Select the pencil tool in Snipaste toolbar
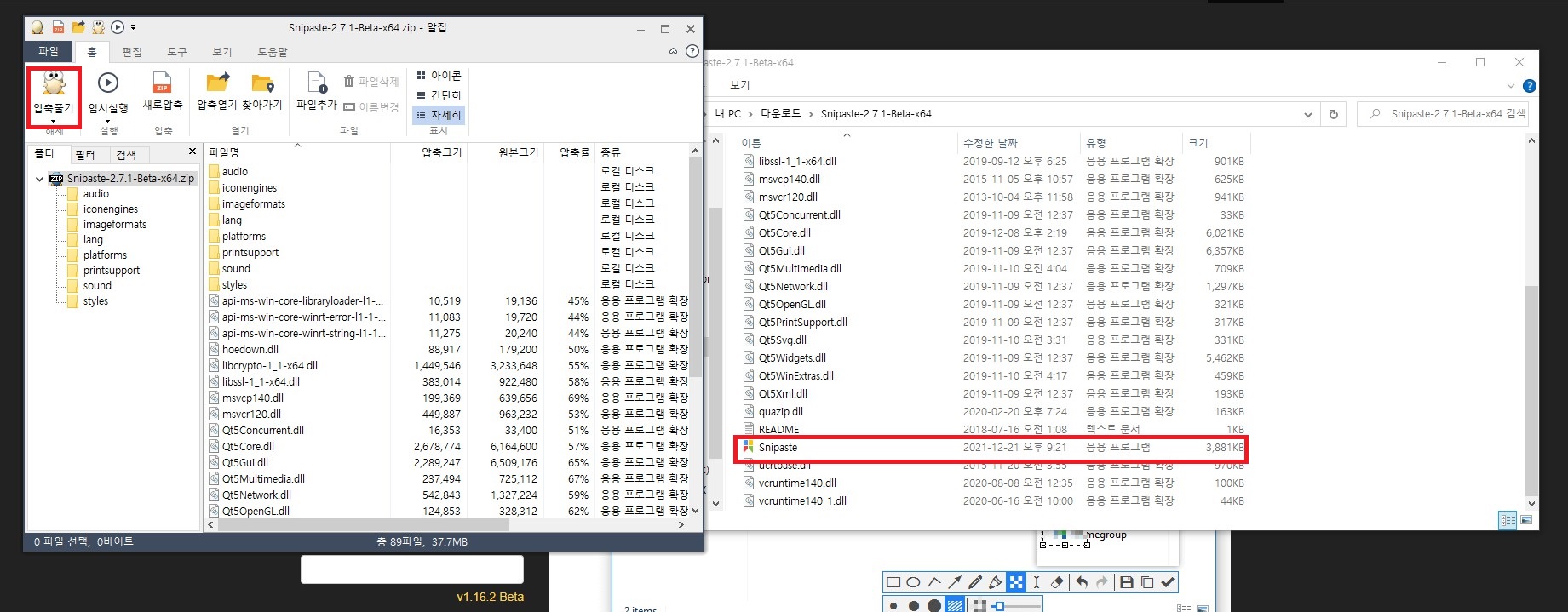The image size is (1568, 612). [975, 582]
